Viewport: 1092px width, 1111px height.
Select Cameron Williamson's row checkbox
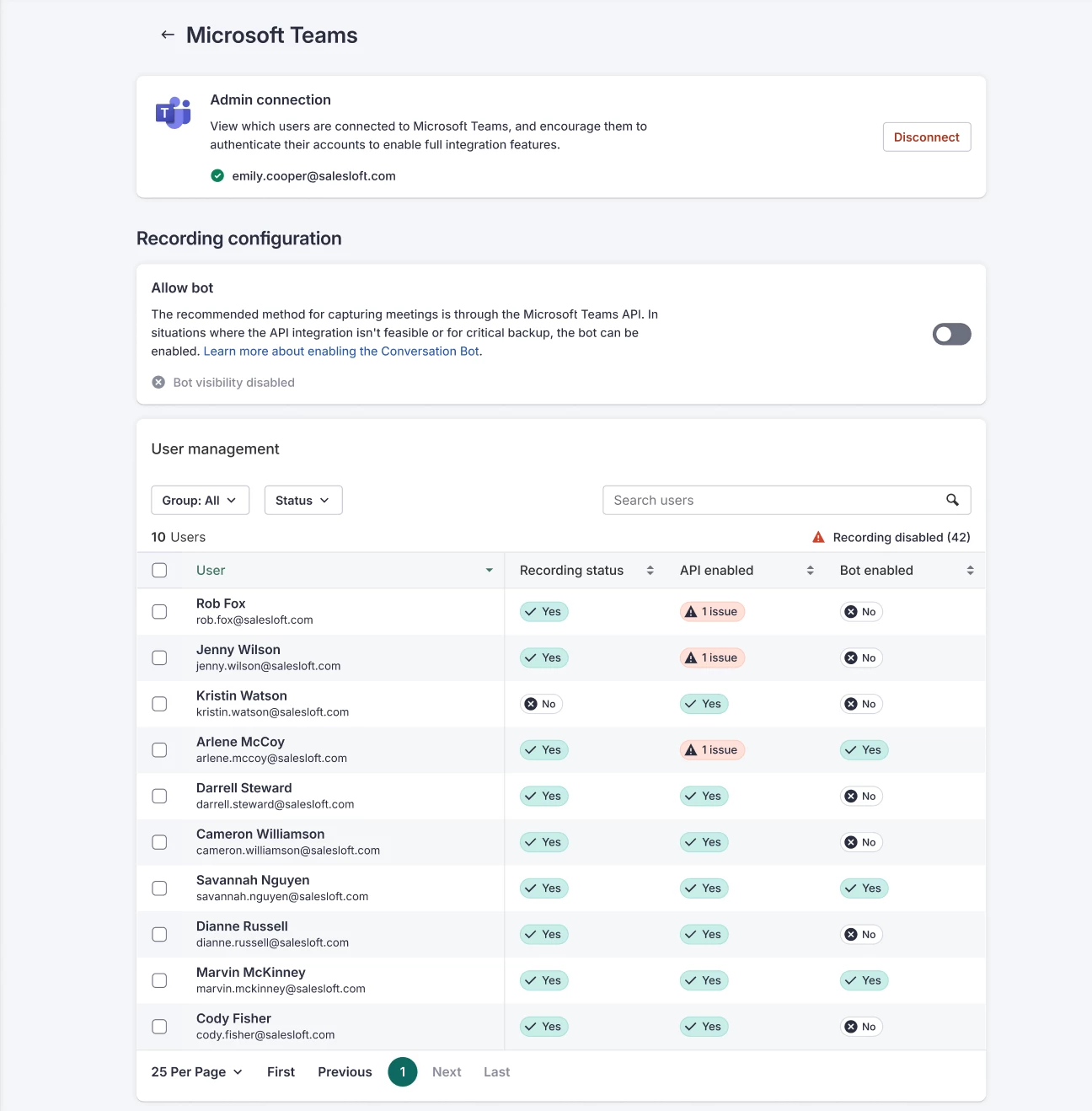(159, 842)
